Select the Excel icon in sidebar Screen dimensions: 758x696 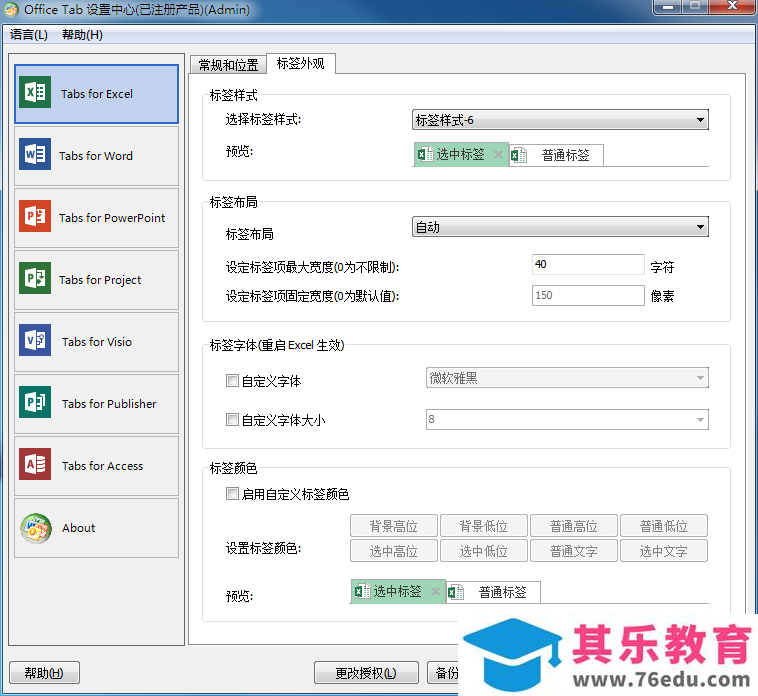(35, 92)
